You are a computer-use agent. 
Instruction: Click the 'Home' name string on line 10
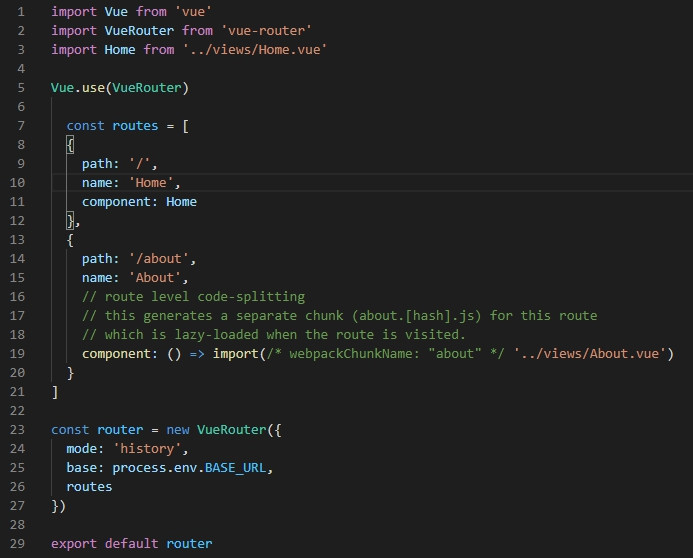[x=151, y=182]
